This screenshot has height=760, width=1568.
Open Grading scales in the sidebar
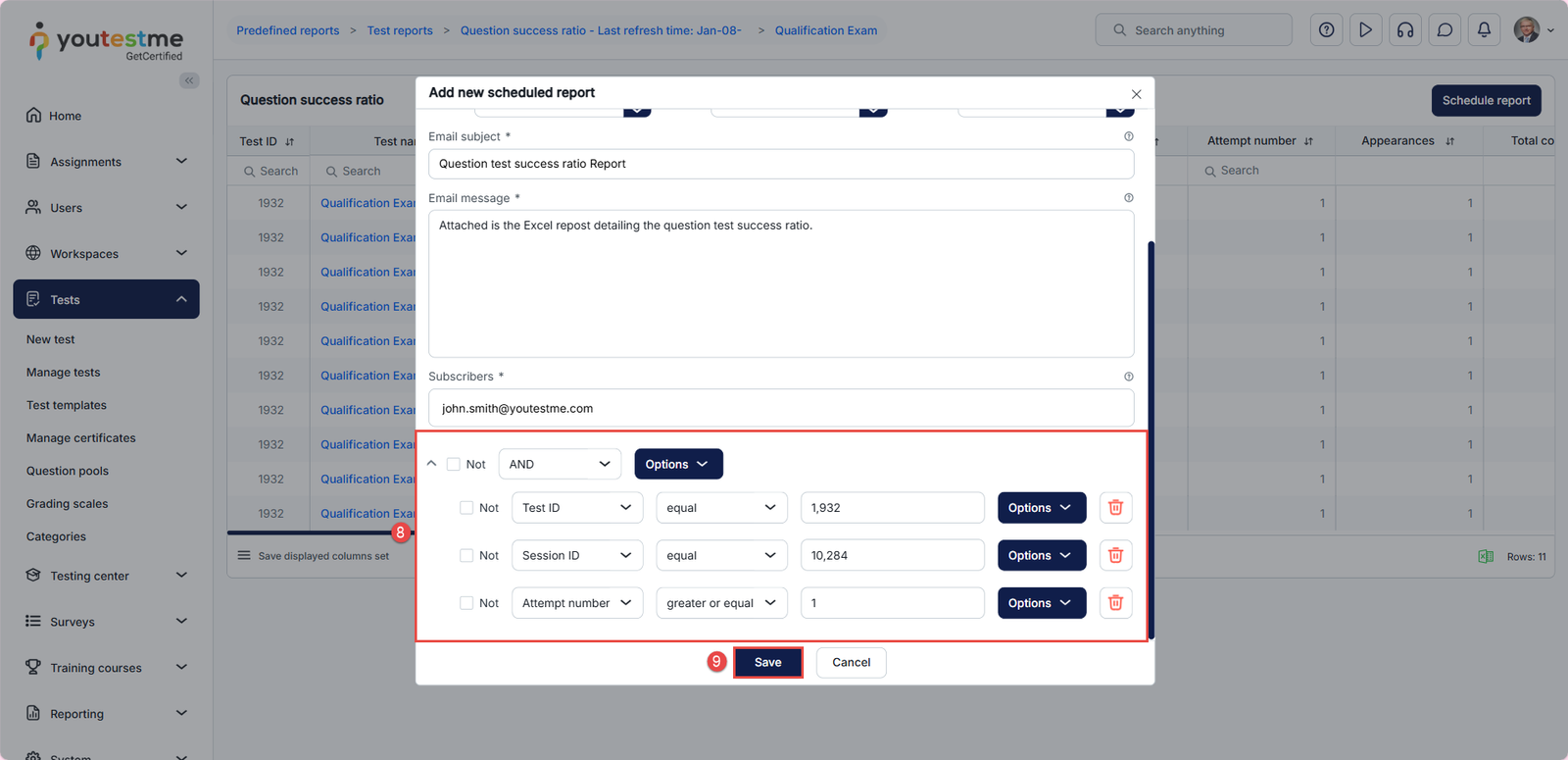[x=68, y=504]
